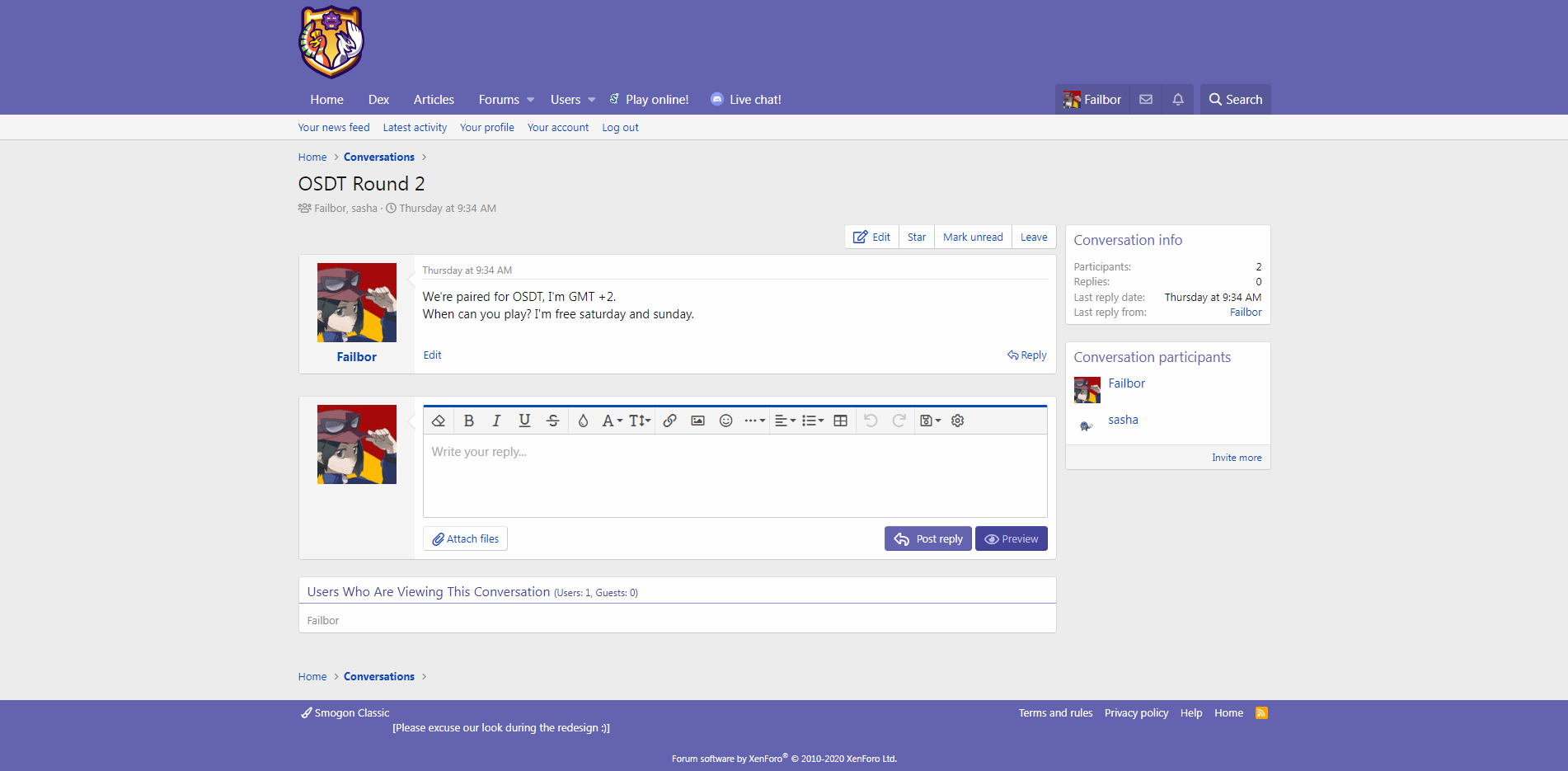Toggle italic formatting in editor
The height and width of the screenshot is (771, 1568).
coord(496,421)
